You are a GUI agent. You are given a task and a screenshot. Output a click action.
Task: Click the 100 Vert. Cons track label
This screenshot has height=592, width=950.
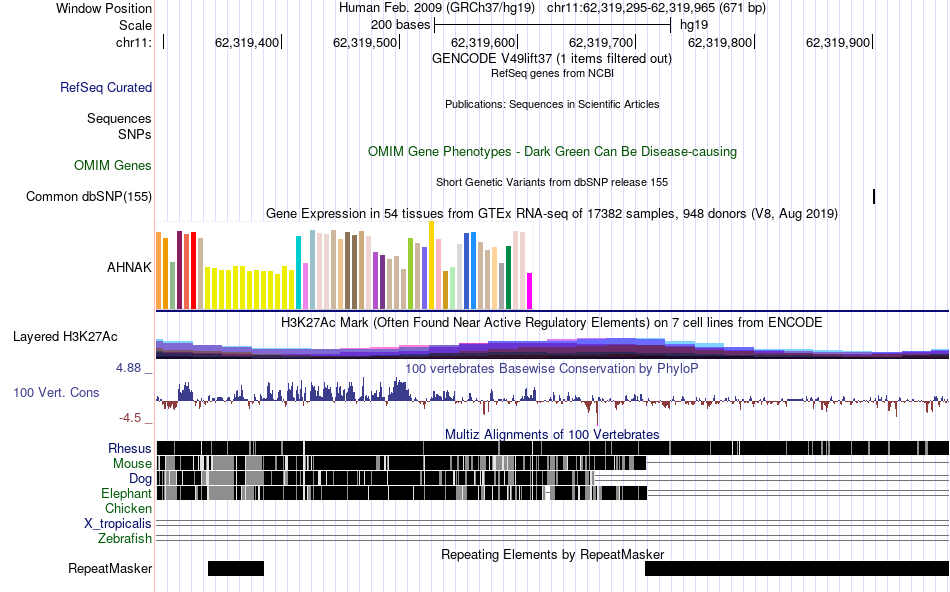(x=56, y=393)
